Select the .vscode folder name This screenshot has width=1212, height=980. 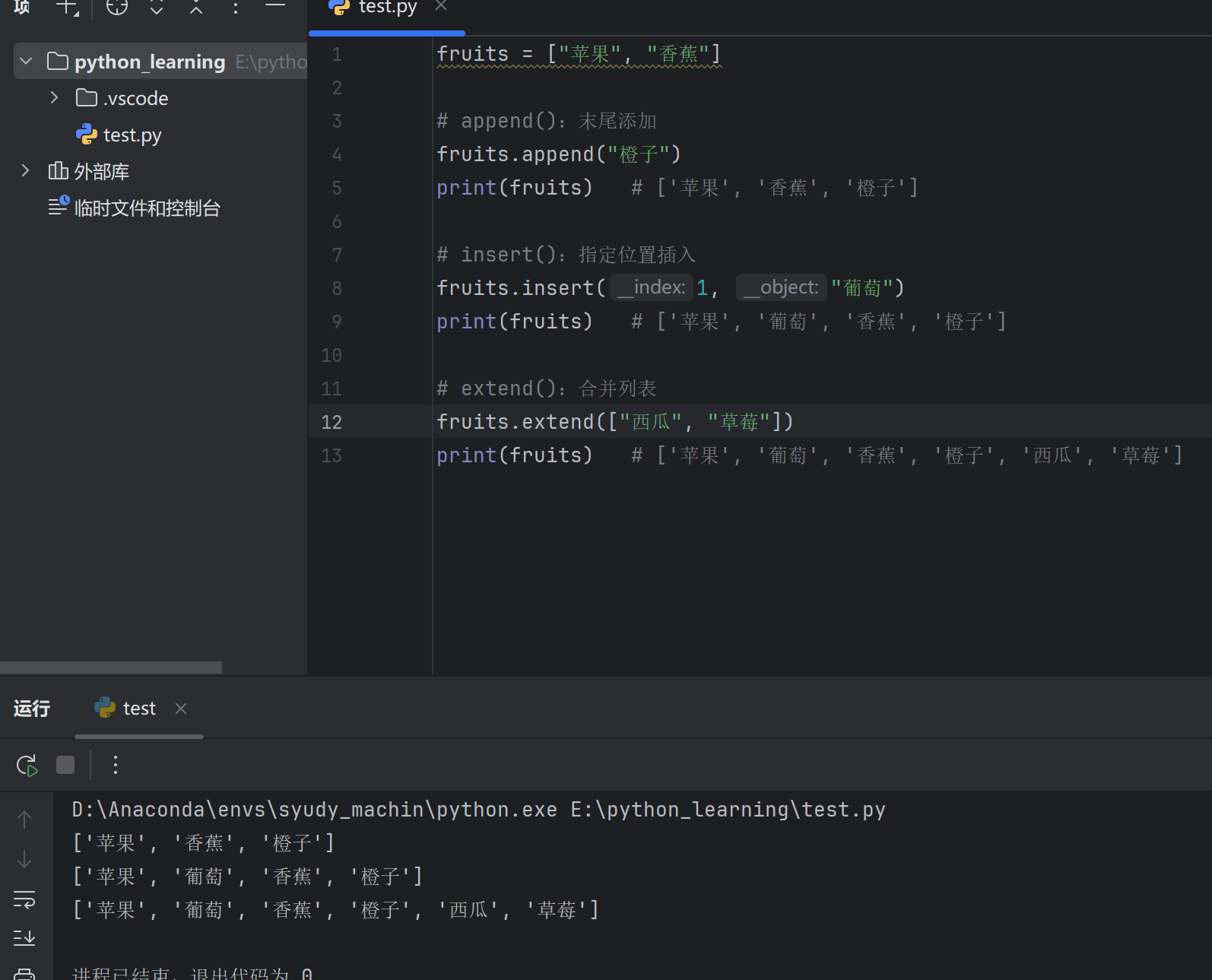[x=136, y=98]
